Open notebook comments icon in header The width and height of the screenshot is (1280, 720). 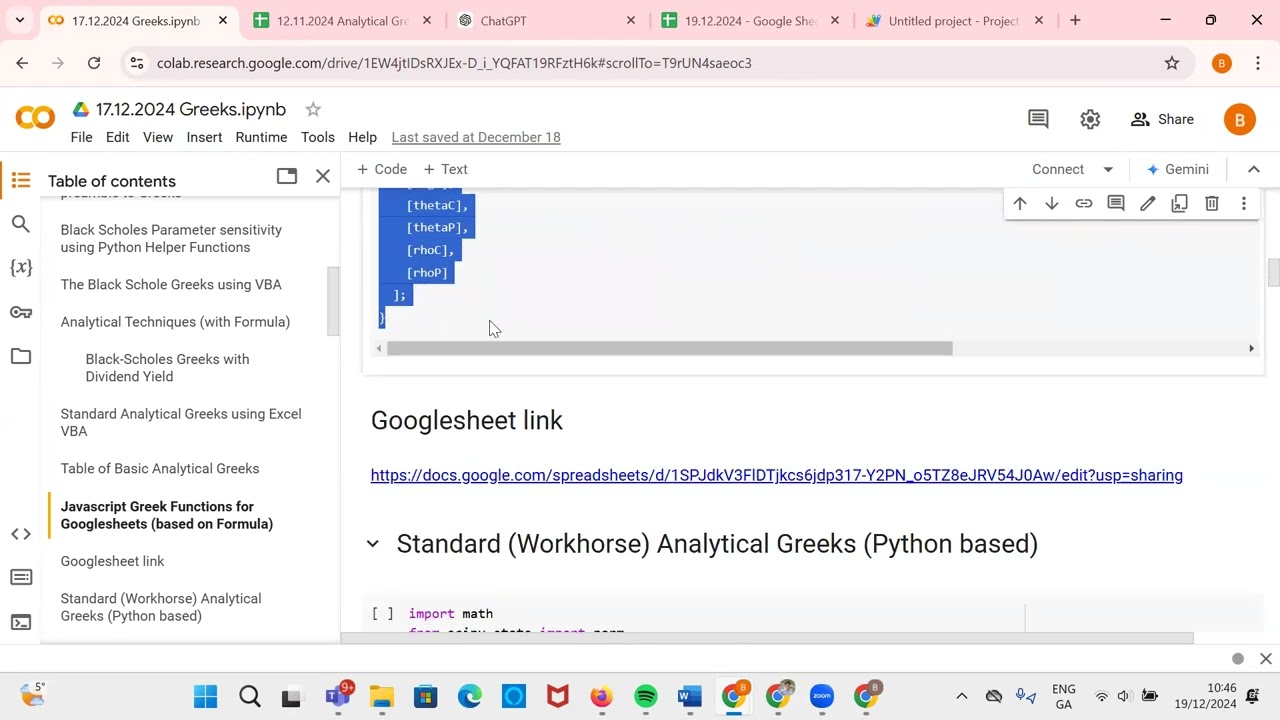[1038, 120]
